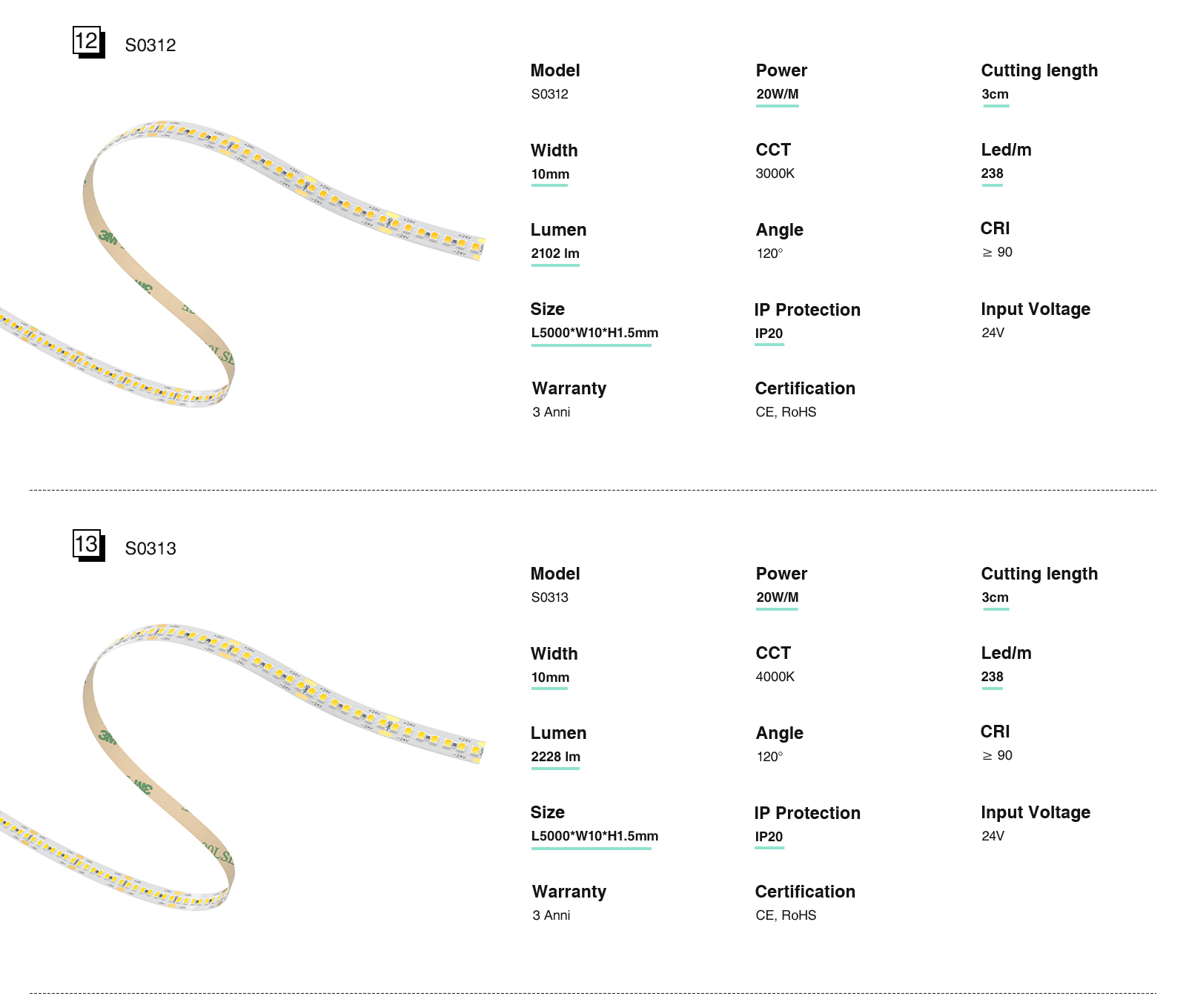The width and height of the screenshot is (1186, 1008).
Task: Click the ≥ 90 CRI value for S0313
Action: coord(997,755)
